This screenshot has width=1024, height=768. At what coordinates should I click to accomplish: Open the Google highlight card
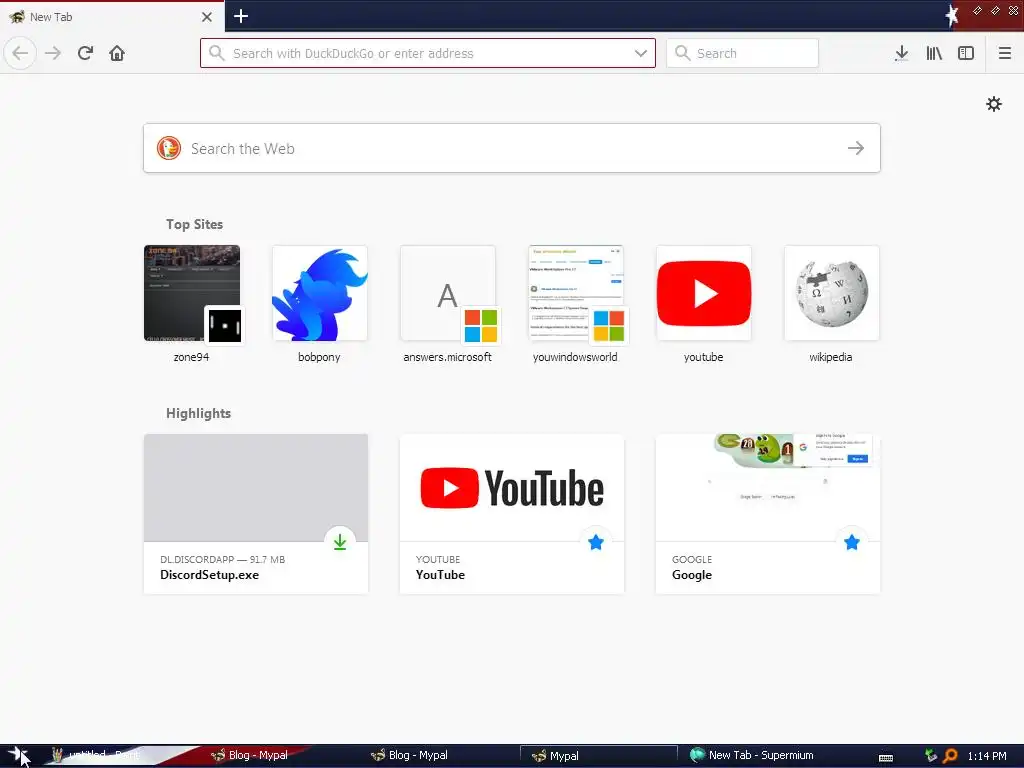[768, 514]
